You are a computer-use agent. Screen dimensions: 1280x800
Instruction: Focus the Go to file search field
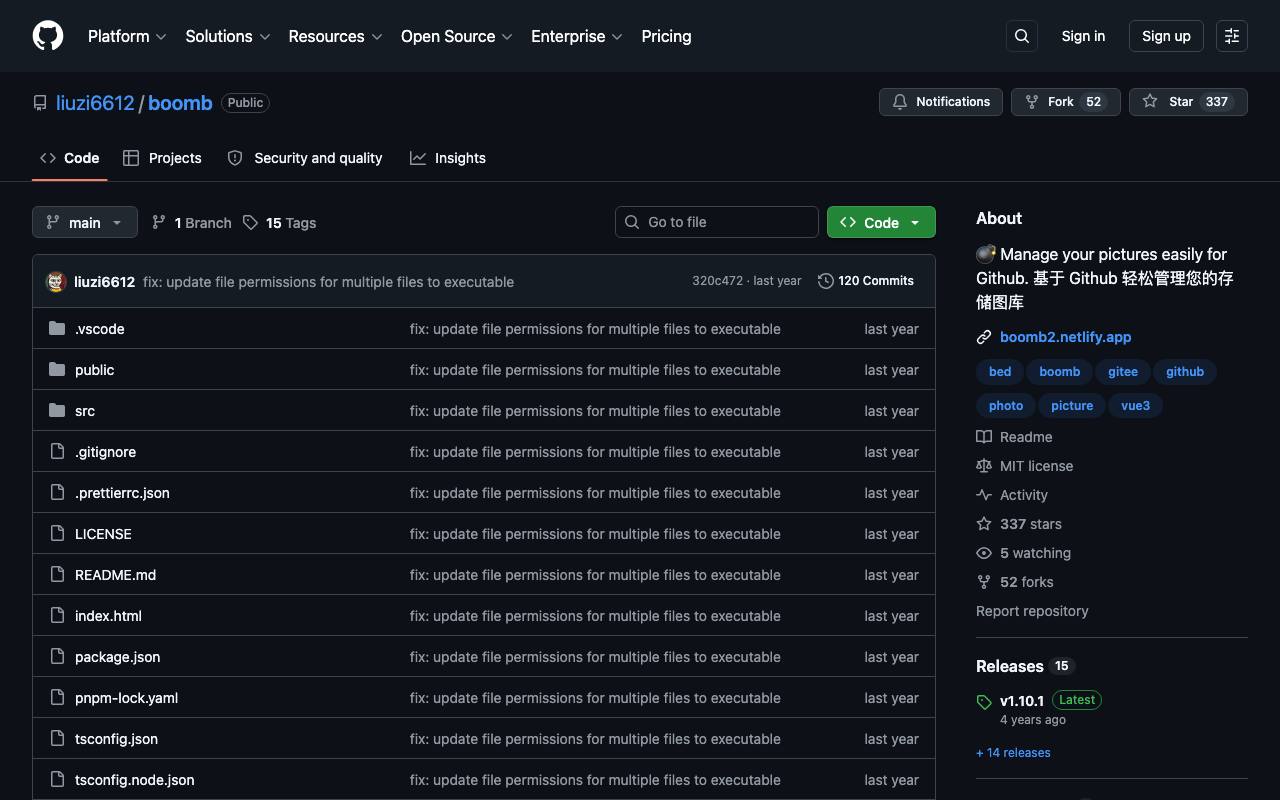tap(717, 222)
